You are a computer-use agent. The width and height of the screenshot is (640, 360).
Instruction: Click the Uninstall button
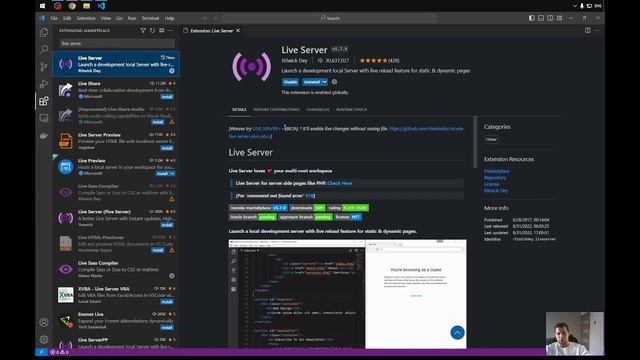coord(311,82)
